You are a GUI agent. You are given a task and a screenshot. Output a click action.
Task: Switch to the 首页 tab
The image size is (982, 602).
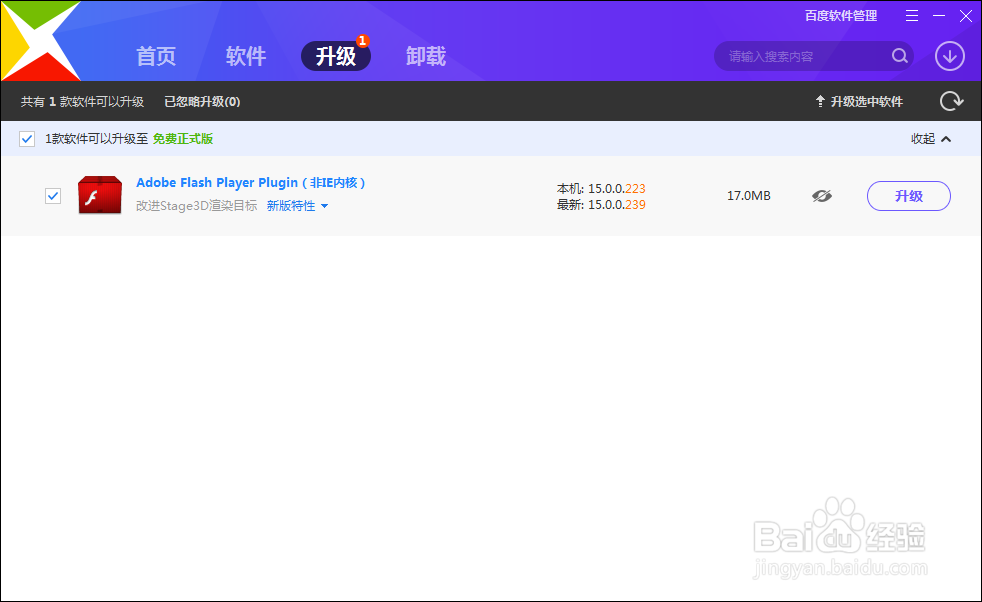pyautogui.click(x=156, y=56)
